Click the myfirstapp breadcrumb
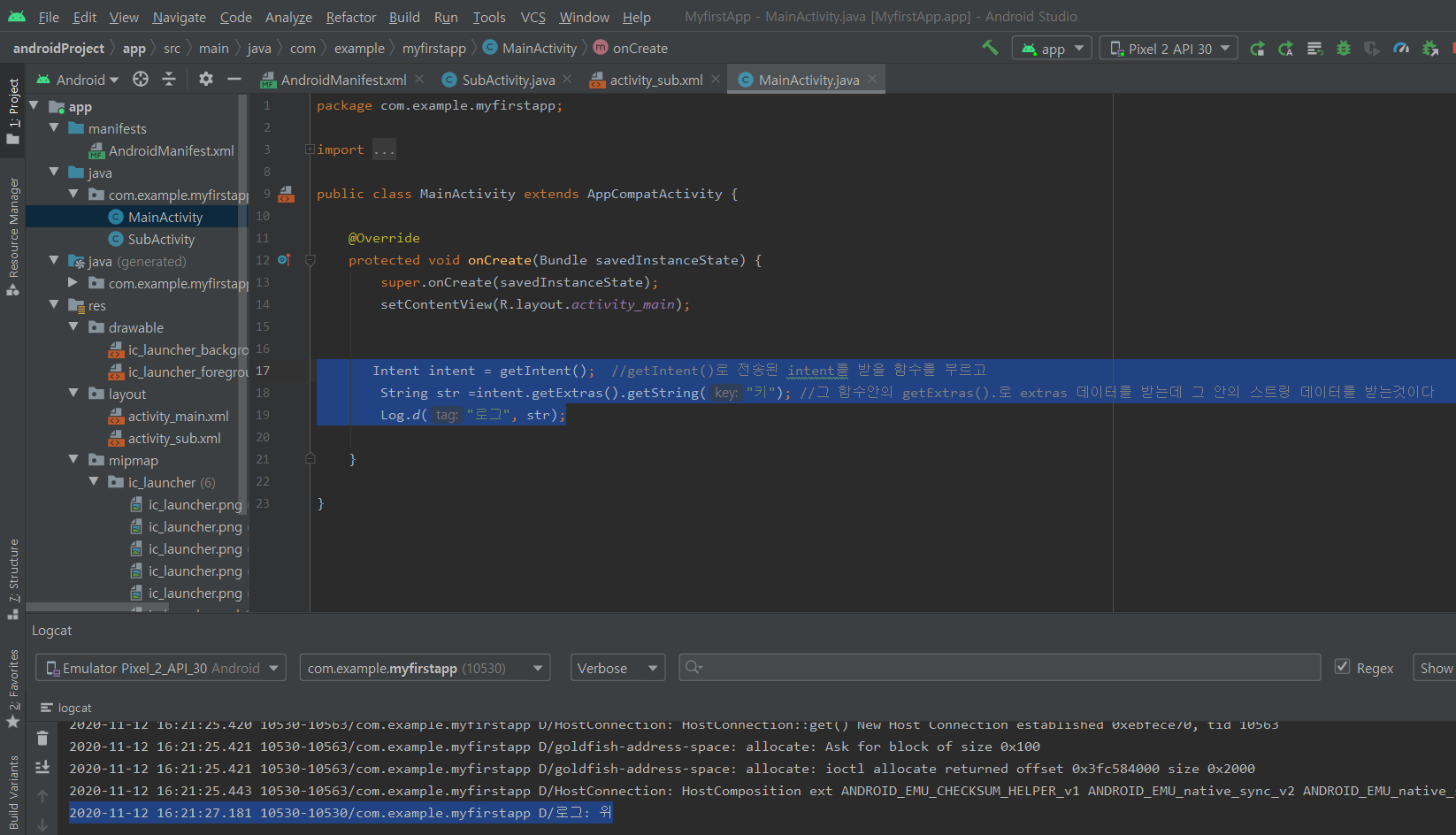The height and width of the screenshot is (835, 1456). coord(433,49)
